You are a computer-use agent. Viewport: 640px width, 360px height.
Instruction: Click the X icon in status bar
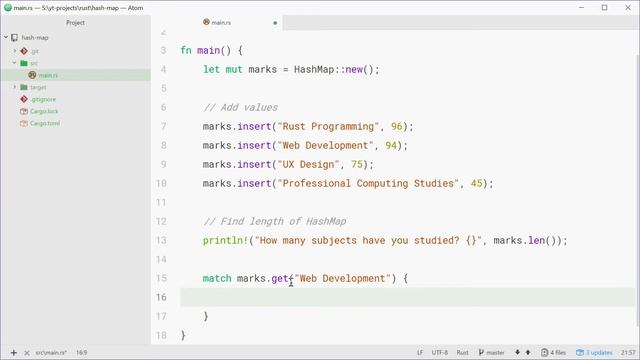coord(27,353)
